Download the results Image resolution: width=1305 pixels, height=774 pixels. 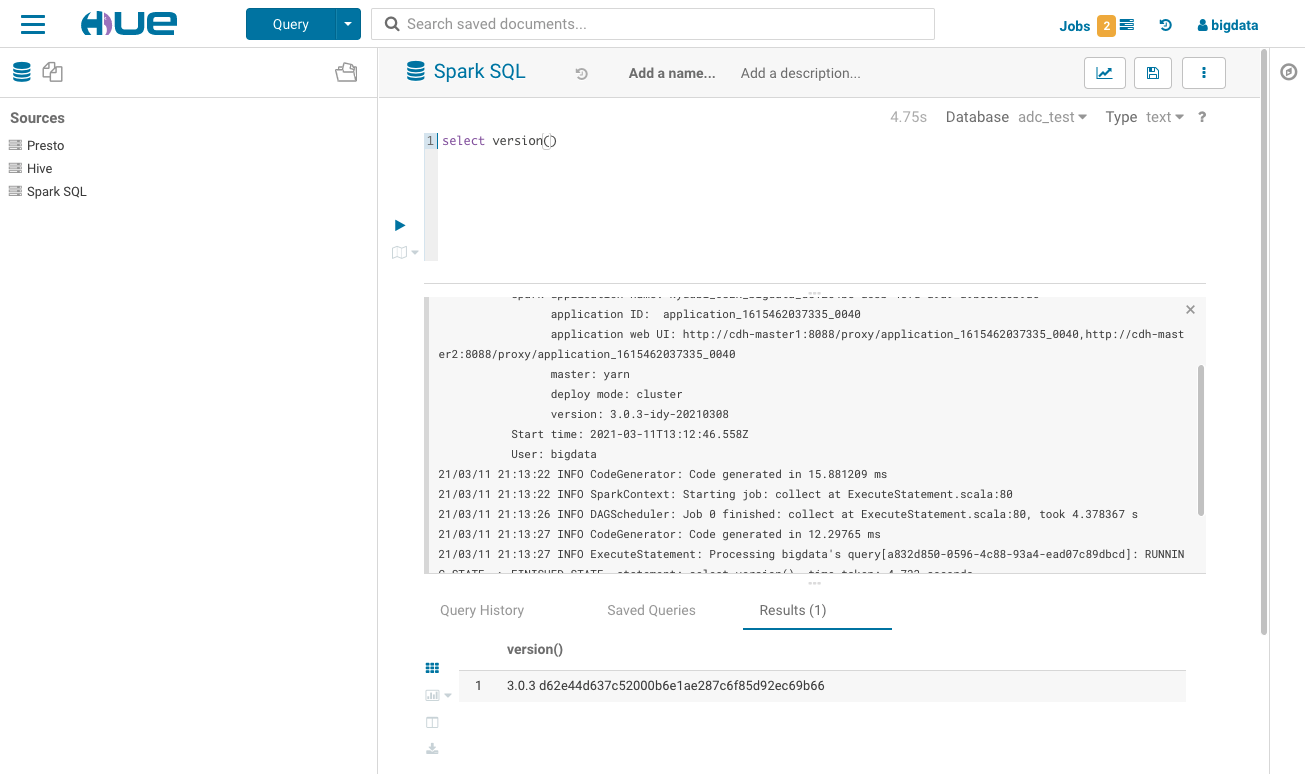click(432, 748)
